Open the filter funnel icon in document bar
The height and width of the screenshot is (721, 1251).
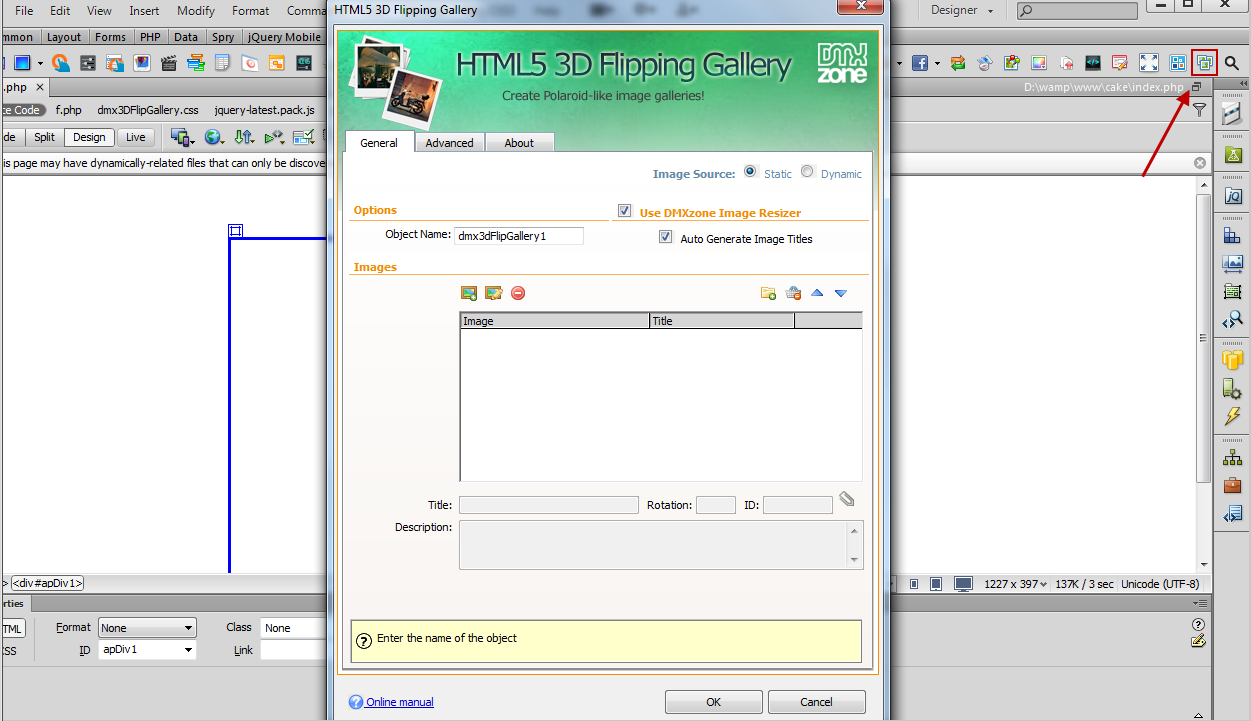pyautogui.click(x=1199, y=110)
